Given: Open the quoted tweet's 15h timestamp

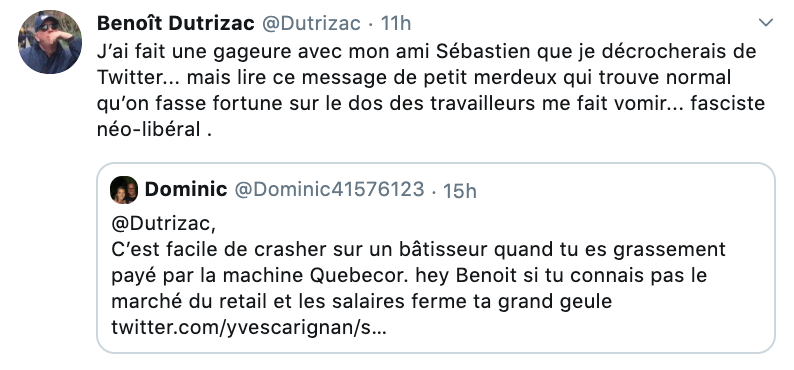Looking at the screenshot, I should 459,191.
